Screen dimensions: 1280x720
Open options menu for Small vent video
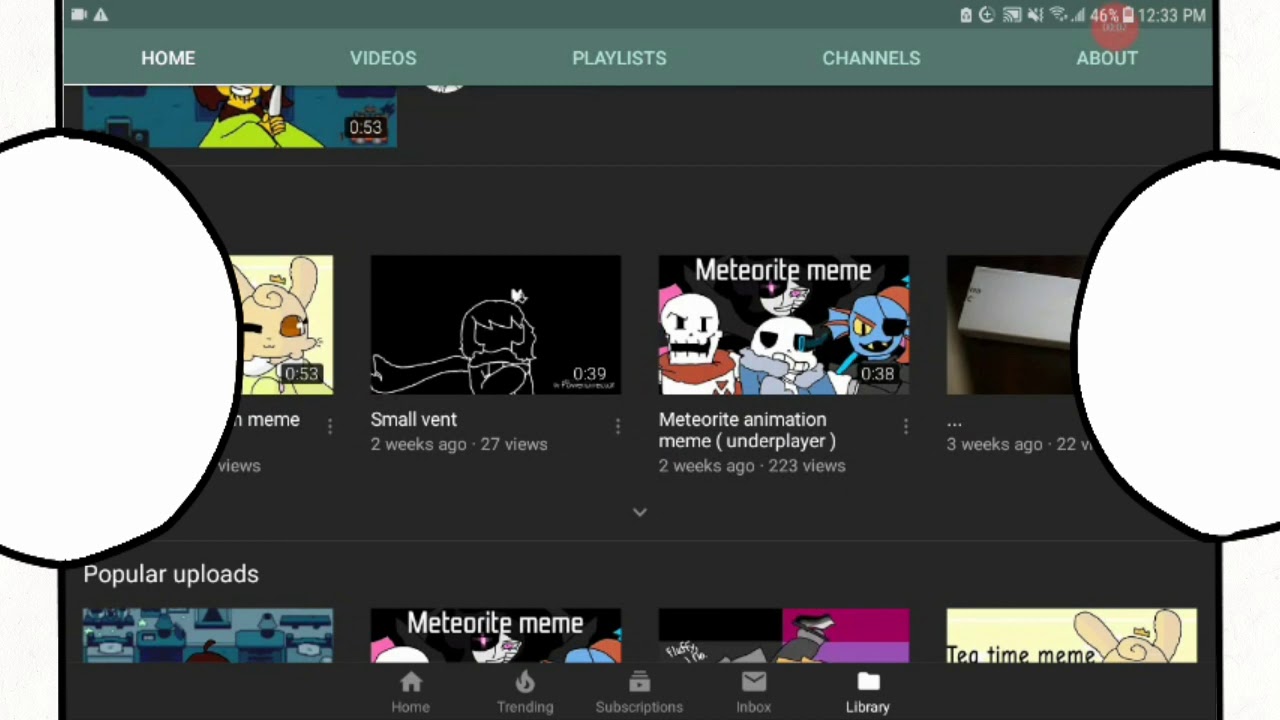point(618,427)
